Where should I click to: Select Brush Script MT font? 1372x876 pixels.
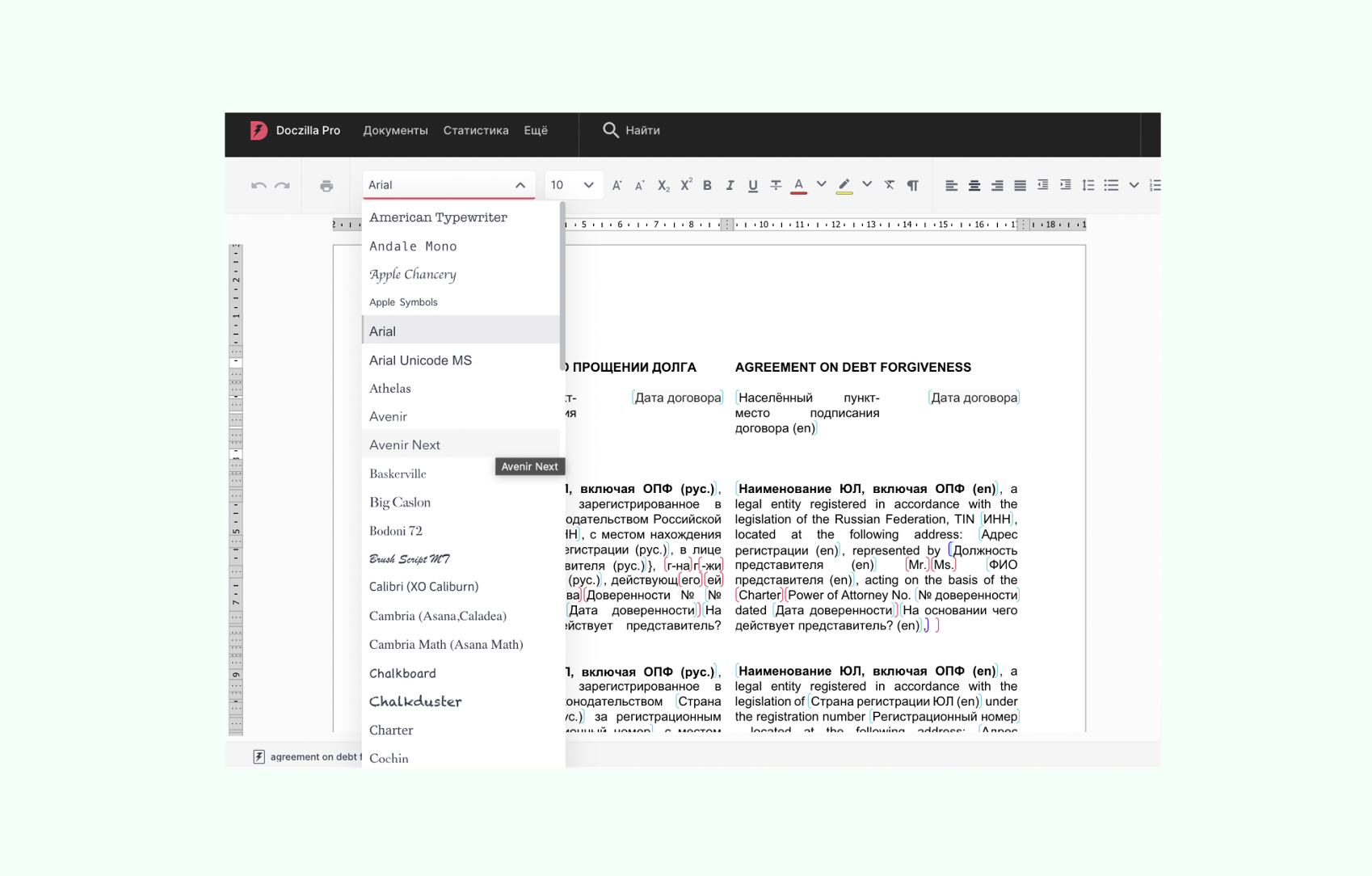click(461, 558)
